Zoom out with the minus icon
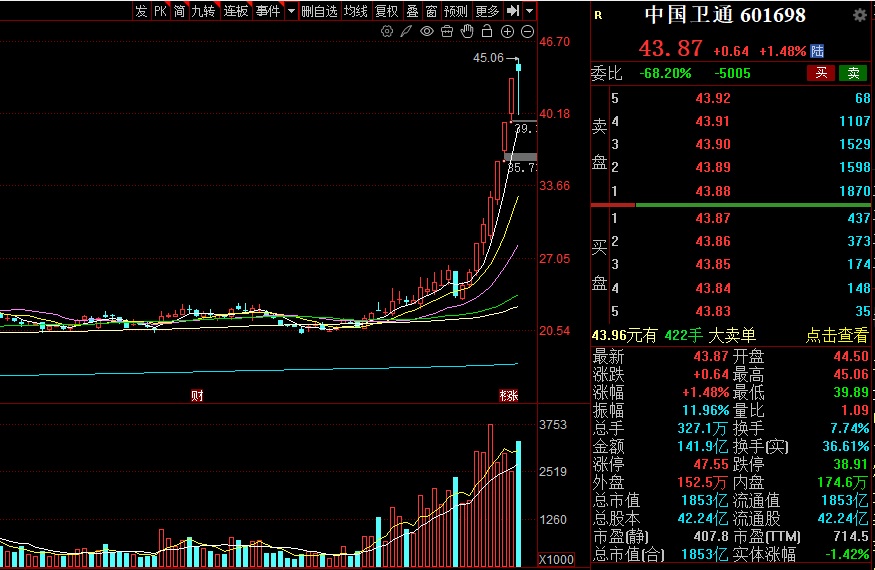The height and width of the screenshot is (570, 875). [x=527, y=32]
